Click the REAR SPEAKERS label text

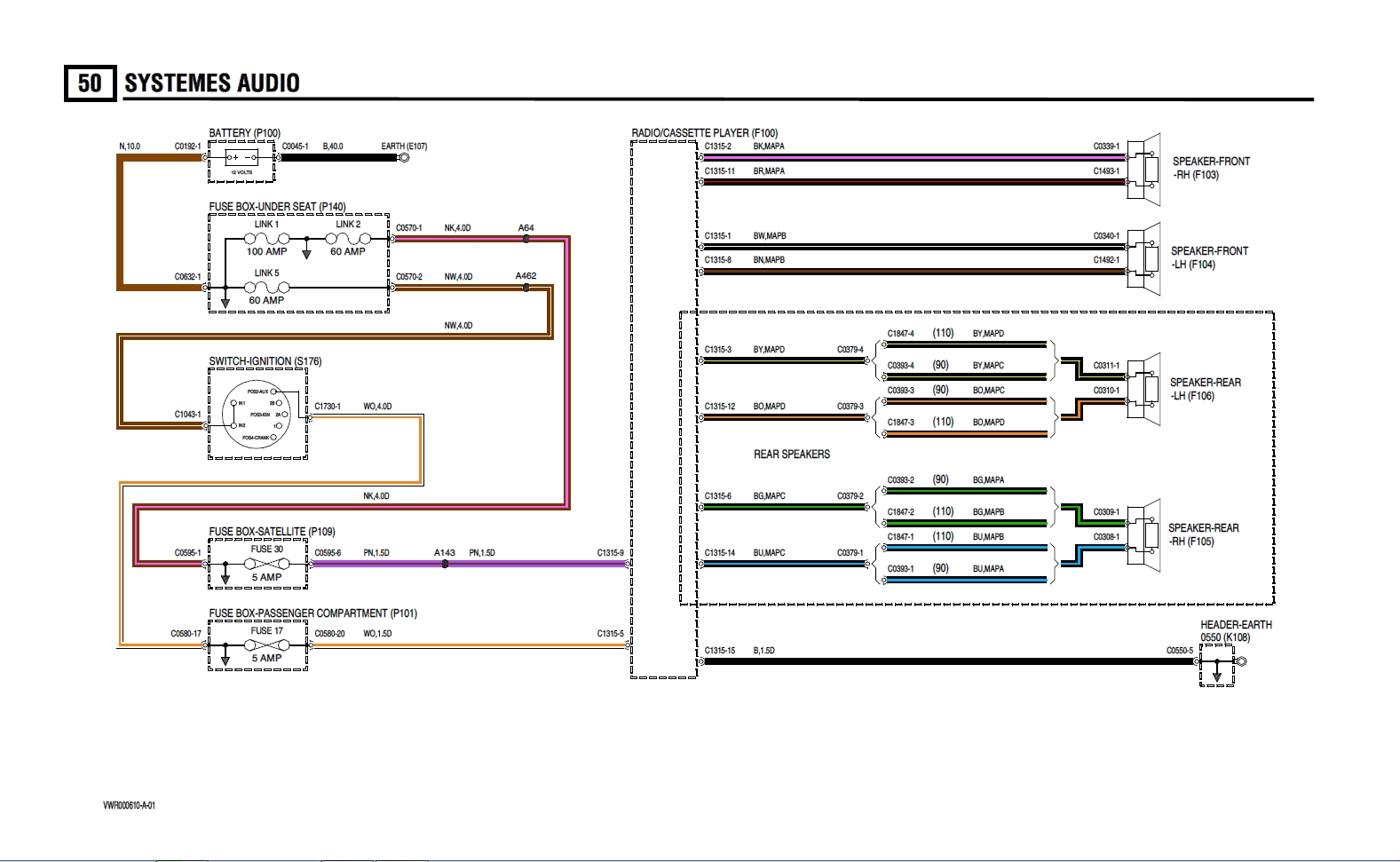[791, 455]
